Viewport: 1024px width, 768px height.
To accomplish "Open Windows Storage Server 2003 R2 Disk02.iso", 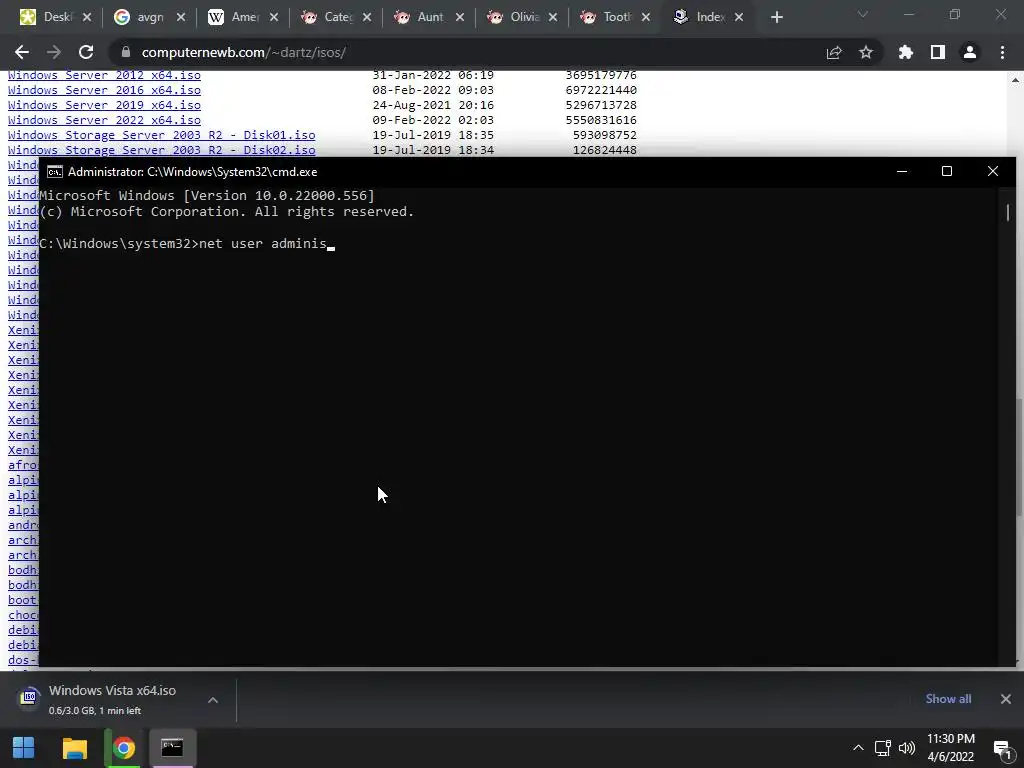I will click(x=161, y=150).
